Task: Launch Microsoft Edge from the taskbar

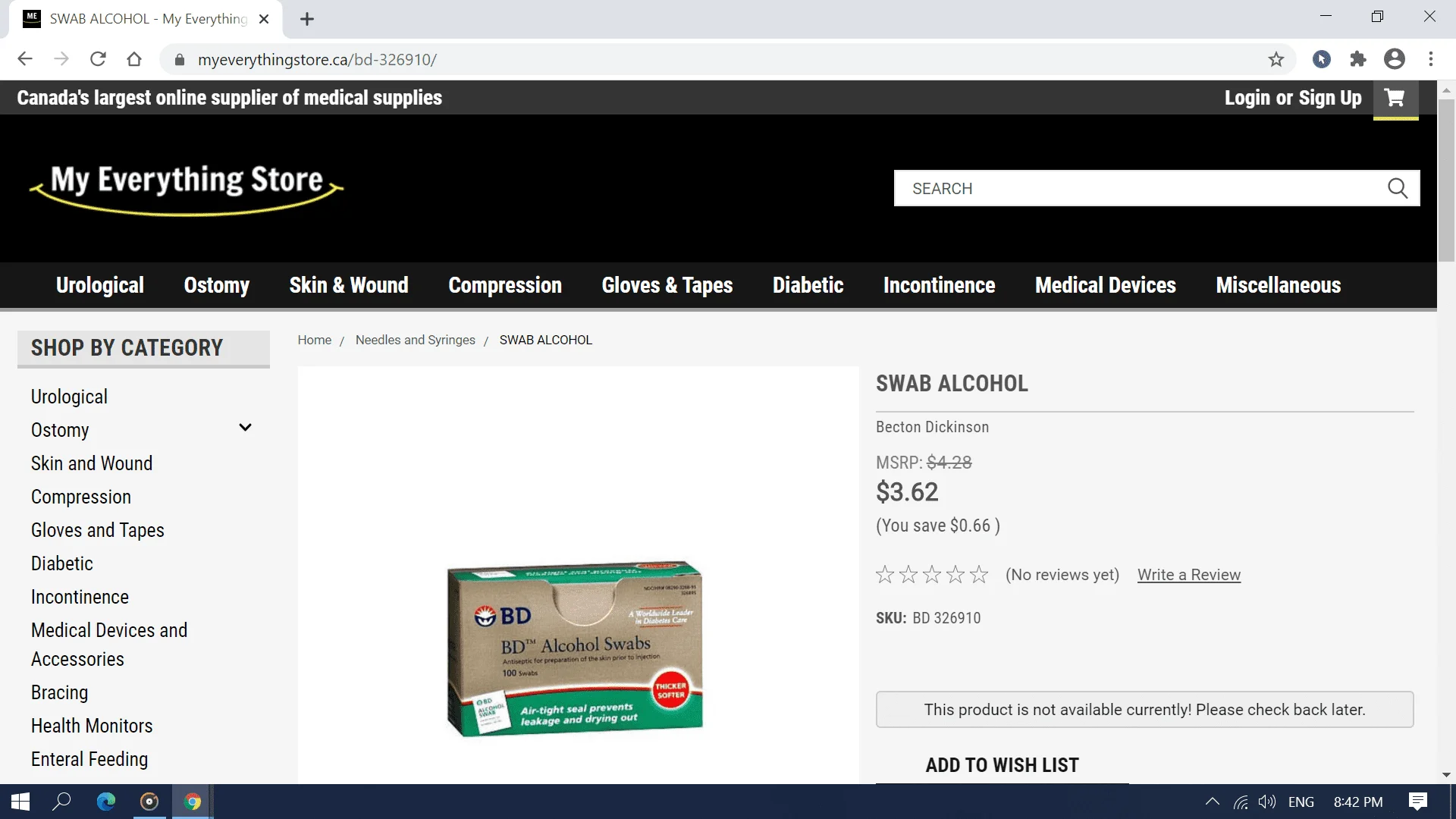Action: [x=106, y=802]
